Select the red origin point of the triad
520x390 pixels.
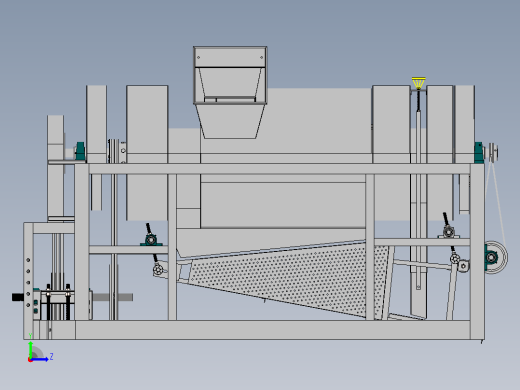coord(30,360)
